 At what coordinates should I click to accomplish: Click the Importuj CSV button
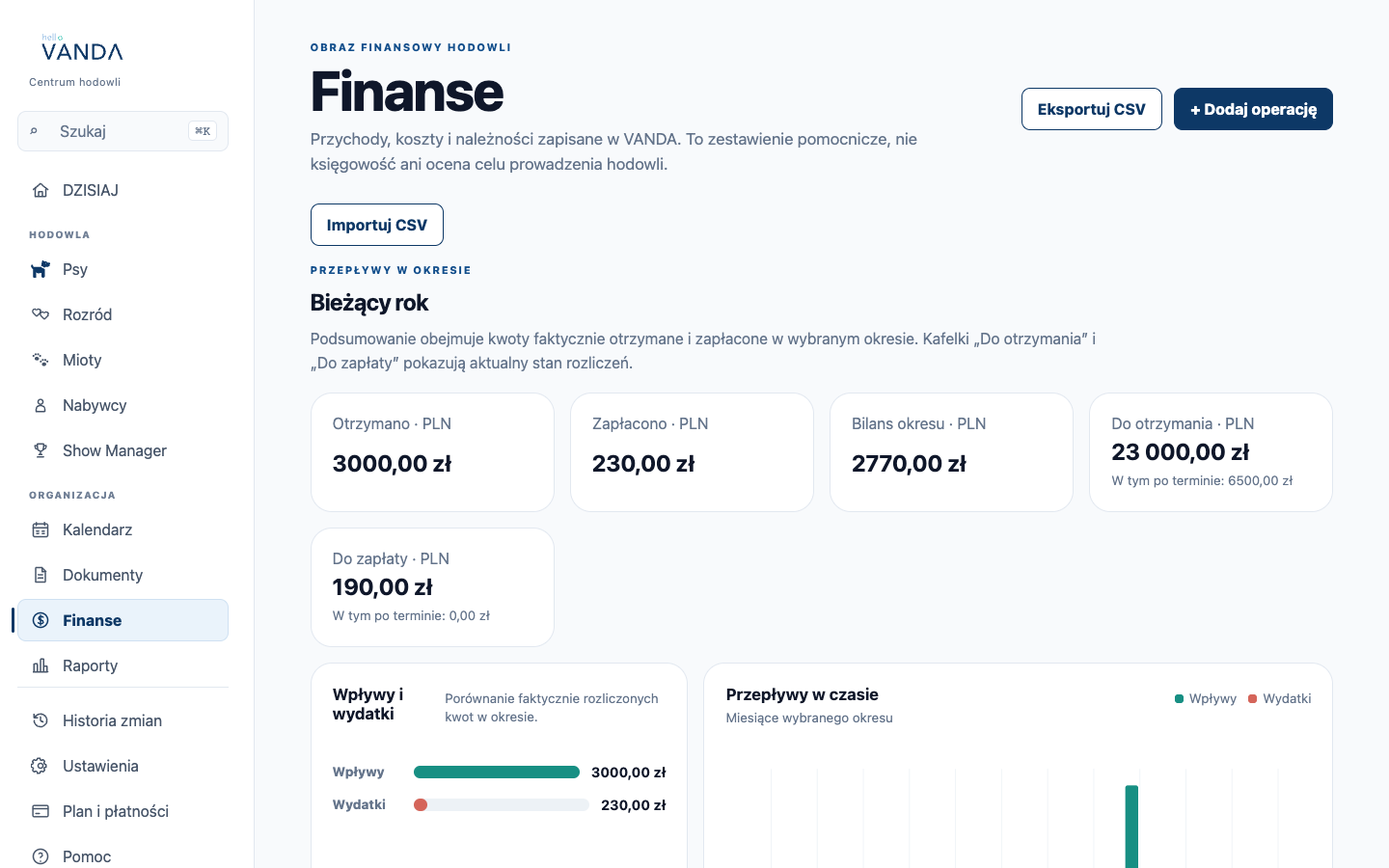tap(377, 225)
